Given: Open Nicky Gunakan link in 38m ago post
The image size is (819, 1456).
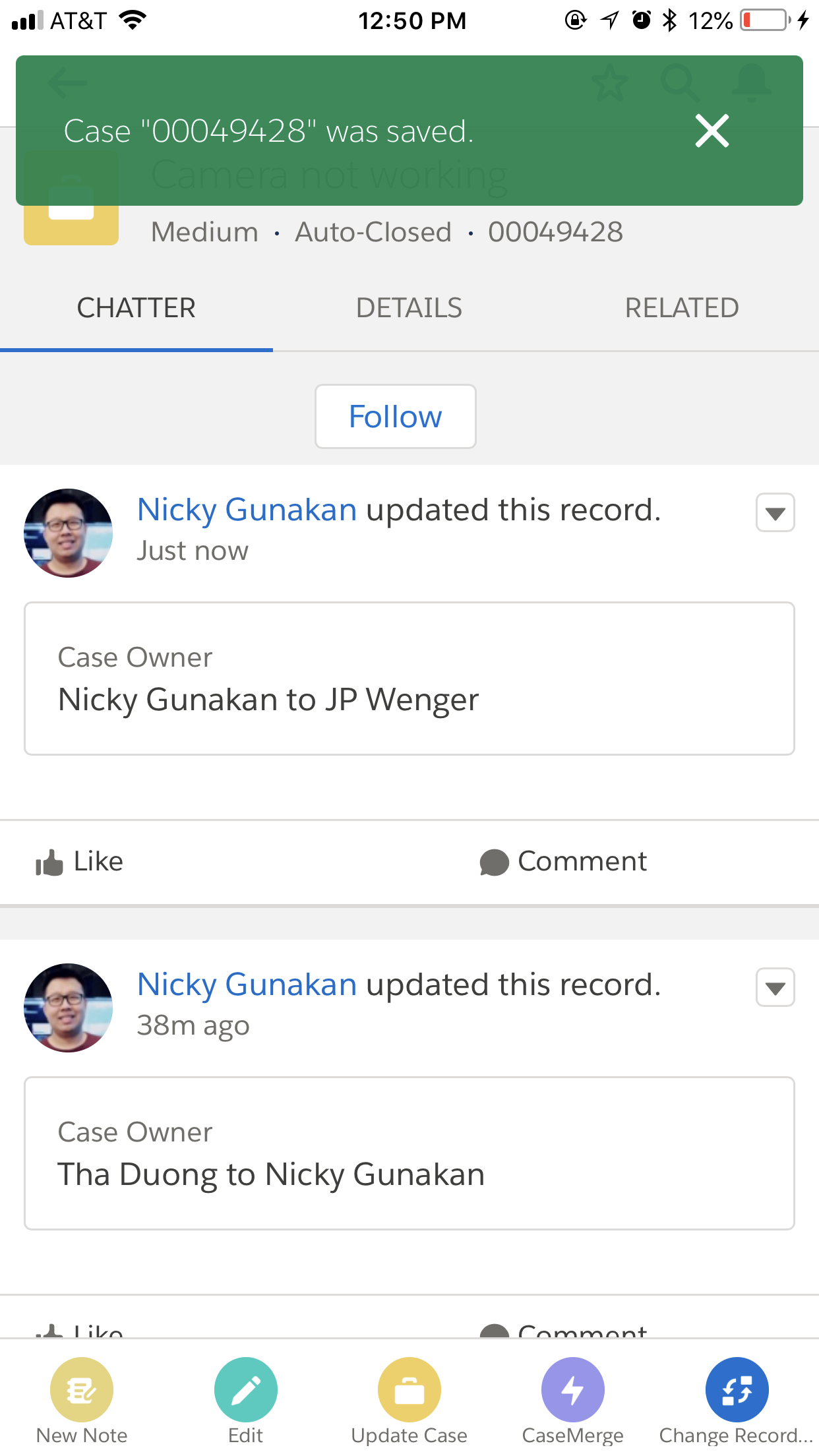Looking at the screenshot, I should 247,985.
